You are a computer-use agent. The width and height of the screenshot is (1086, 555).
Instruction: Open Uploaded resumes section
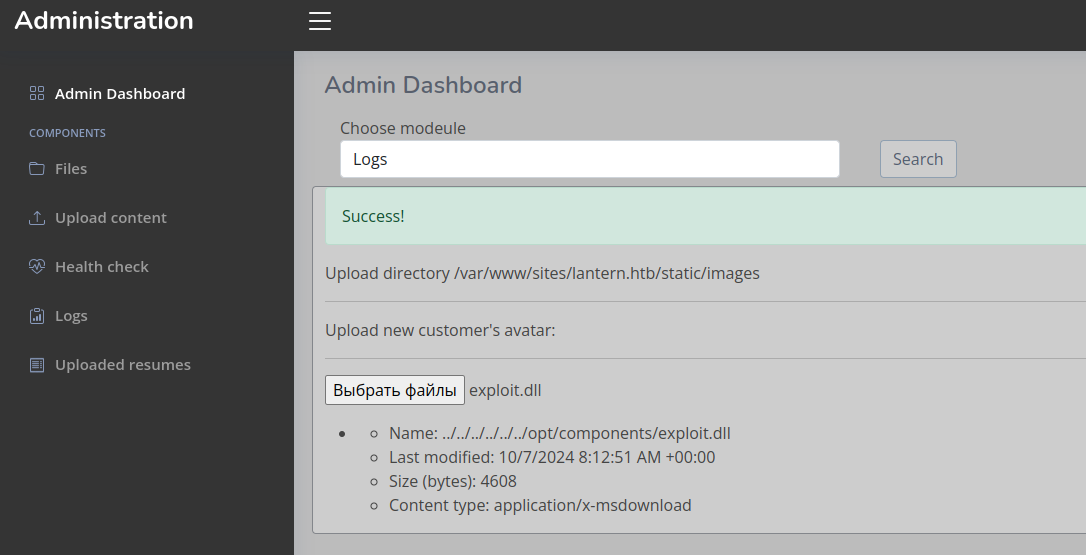click(x=123, y=364)
